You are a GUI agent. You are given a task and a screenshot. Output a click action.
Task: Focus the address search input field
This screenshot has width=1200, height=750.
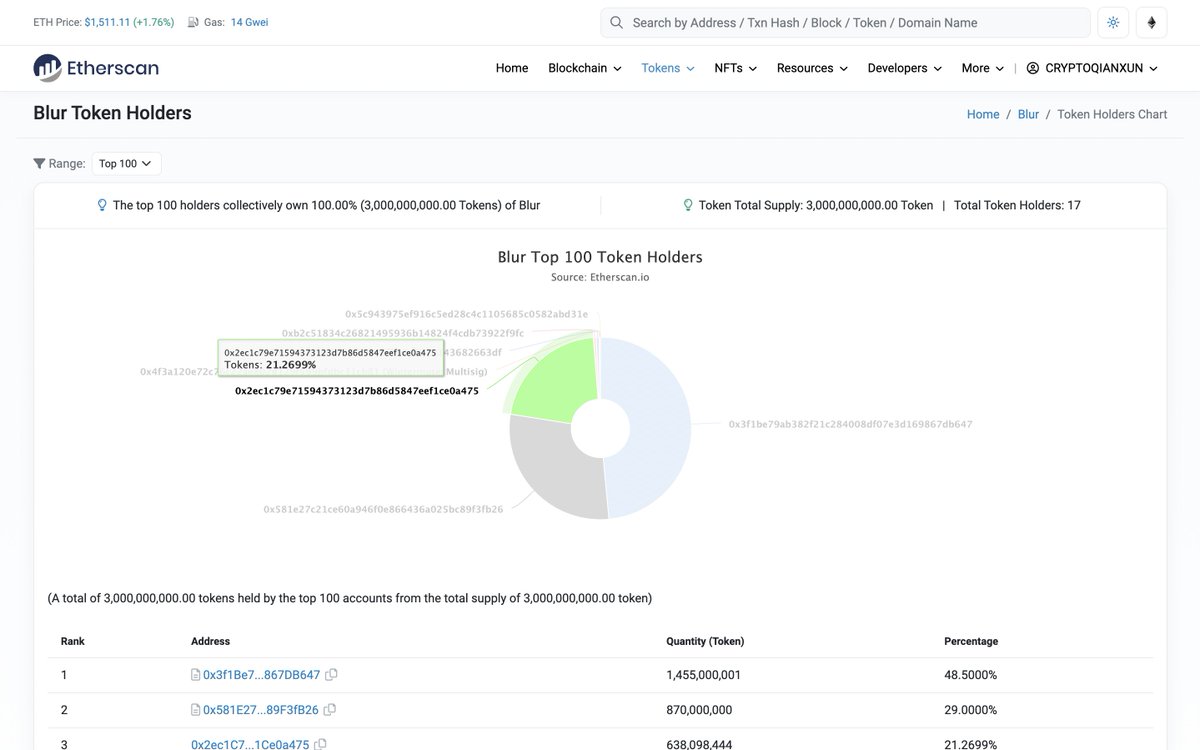point(845,23)
